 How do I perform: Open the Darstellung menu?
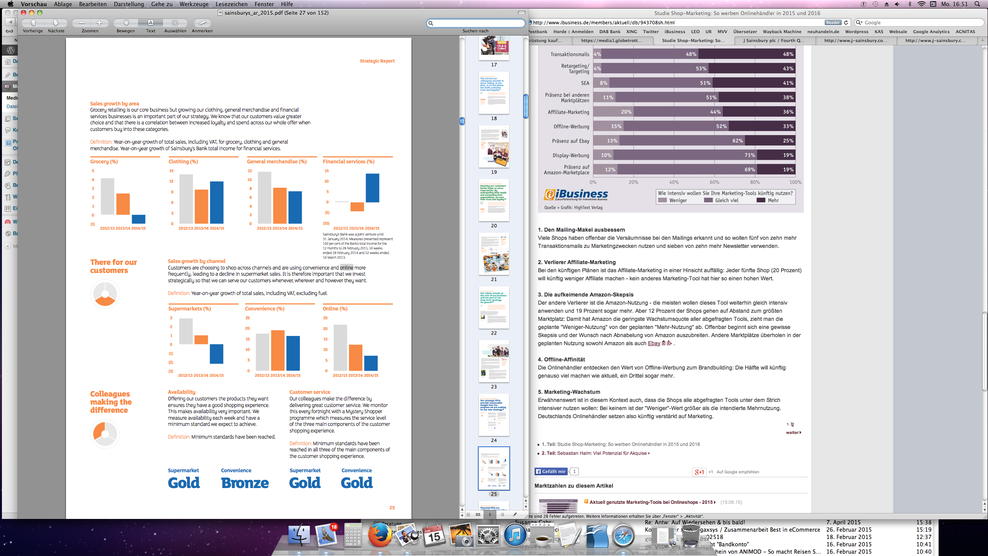coord(129,4)
